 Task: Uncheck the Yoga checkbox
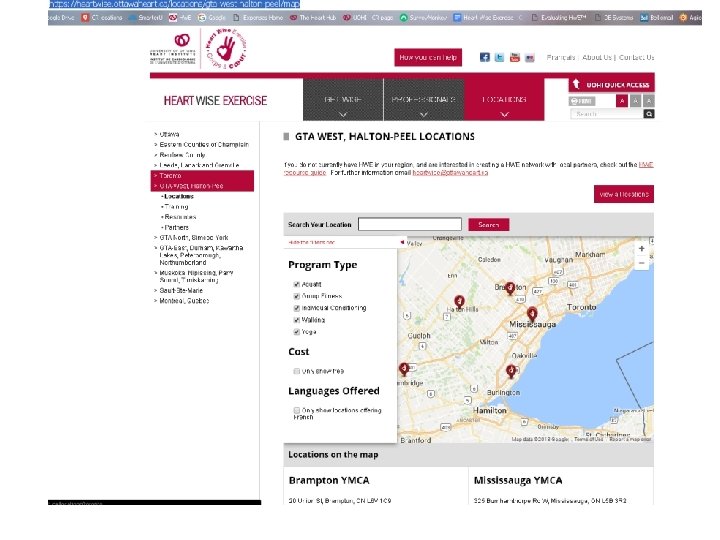tap(297, 332)
